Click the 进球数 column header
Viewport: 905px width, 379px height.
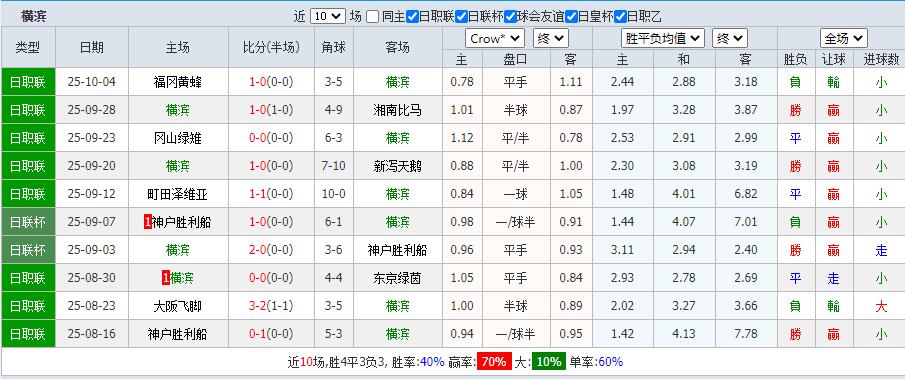[x=881, y=59]
